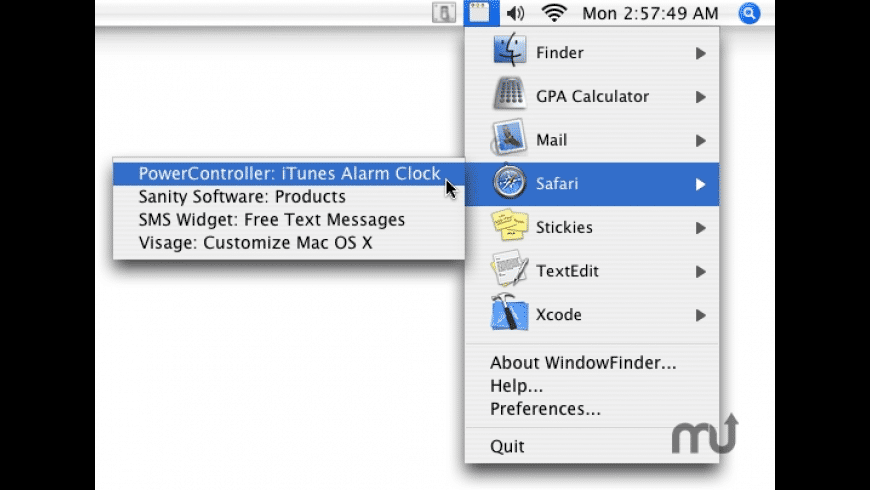Image resolution: width=870 pixels, height=490 pixels.
Task: Expand the Finder submenu arrow
Action: click(x=701, y=53)
